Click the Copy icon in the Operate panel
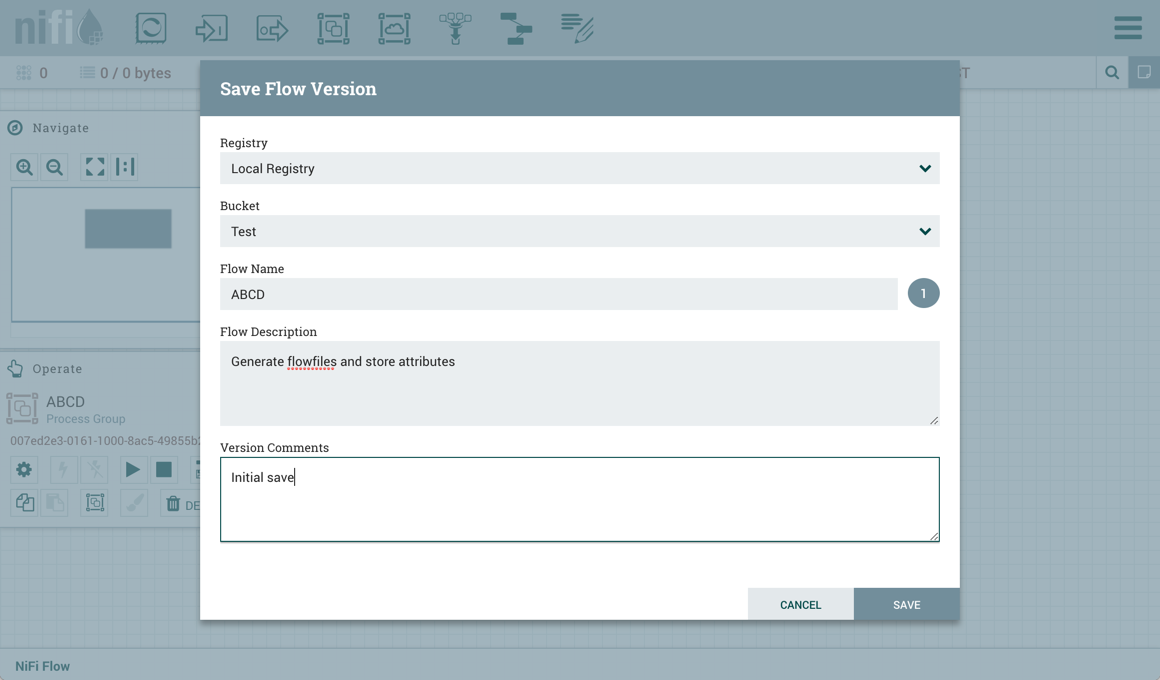 click(x=23, y=503)
